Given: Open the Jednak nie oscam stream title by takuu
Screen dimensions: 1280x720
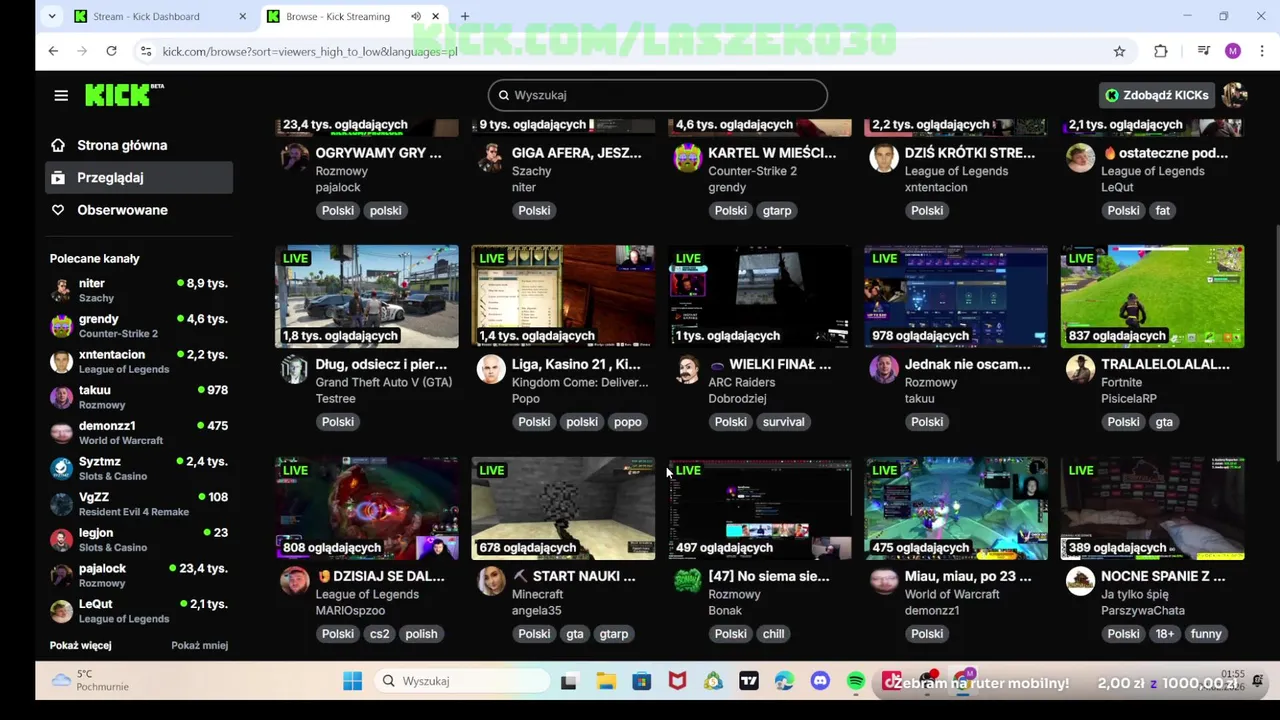Looking at the screenshot, I should [x=967, y=364].
